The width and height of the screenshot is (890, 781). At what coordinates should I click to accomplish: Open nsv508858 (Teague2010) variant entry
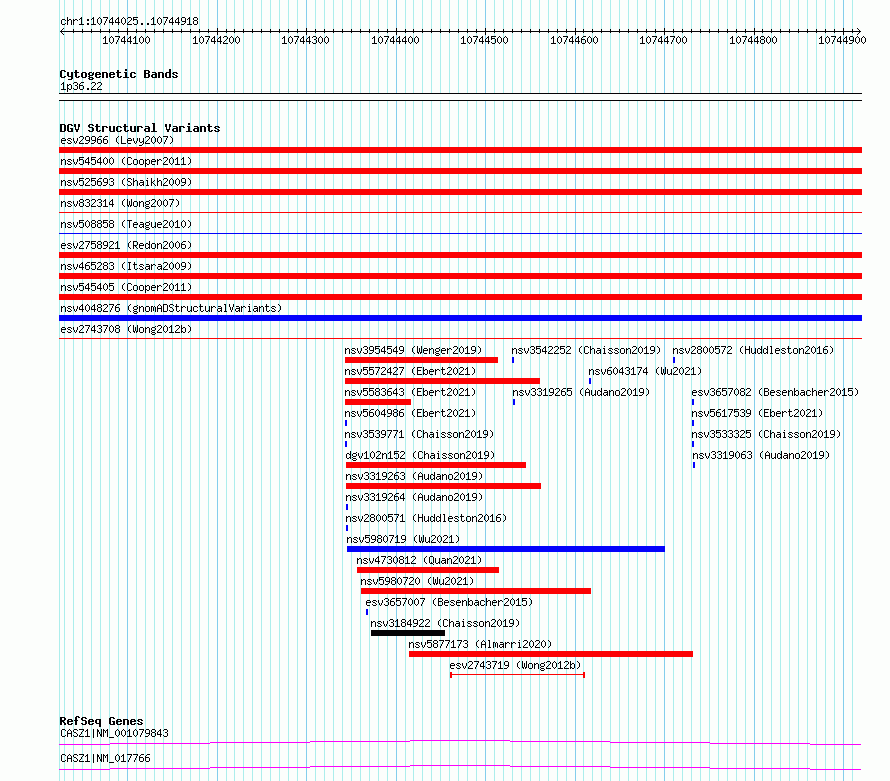click(x=126, y=224)
